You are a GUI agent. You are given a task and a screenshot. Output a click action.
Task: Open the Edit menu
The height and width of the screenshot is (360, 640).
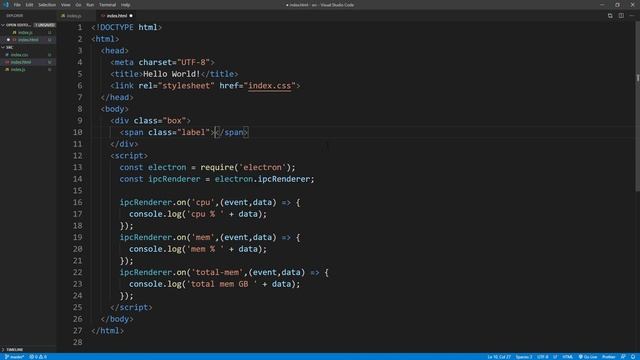[29, 5]
